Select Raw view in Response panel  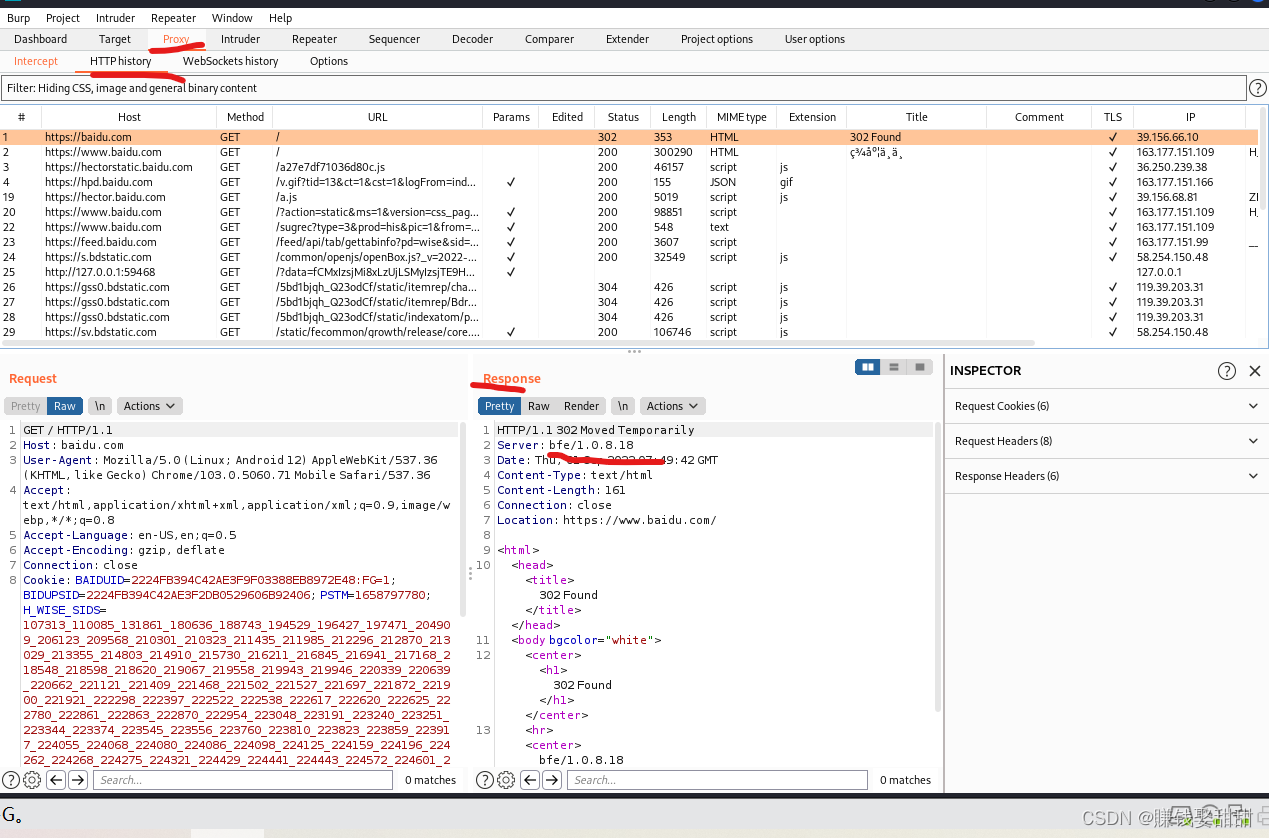[539, 406]
